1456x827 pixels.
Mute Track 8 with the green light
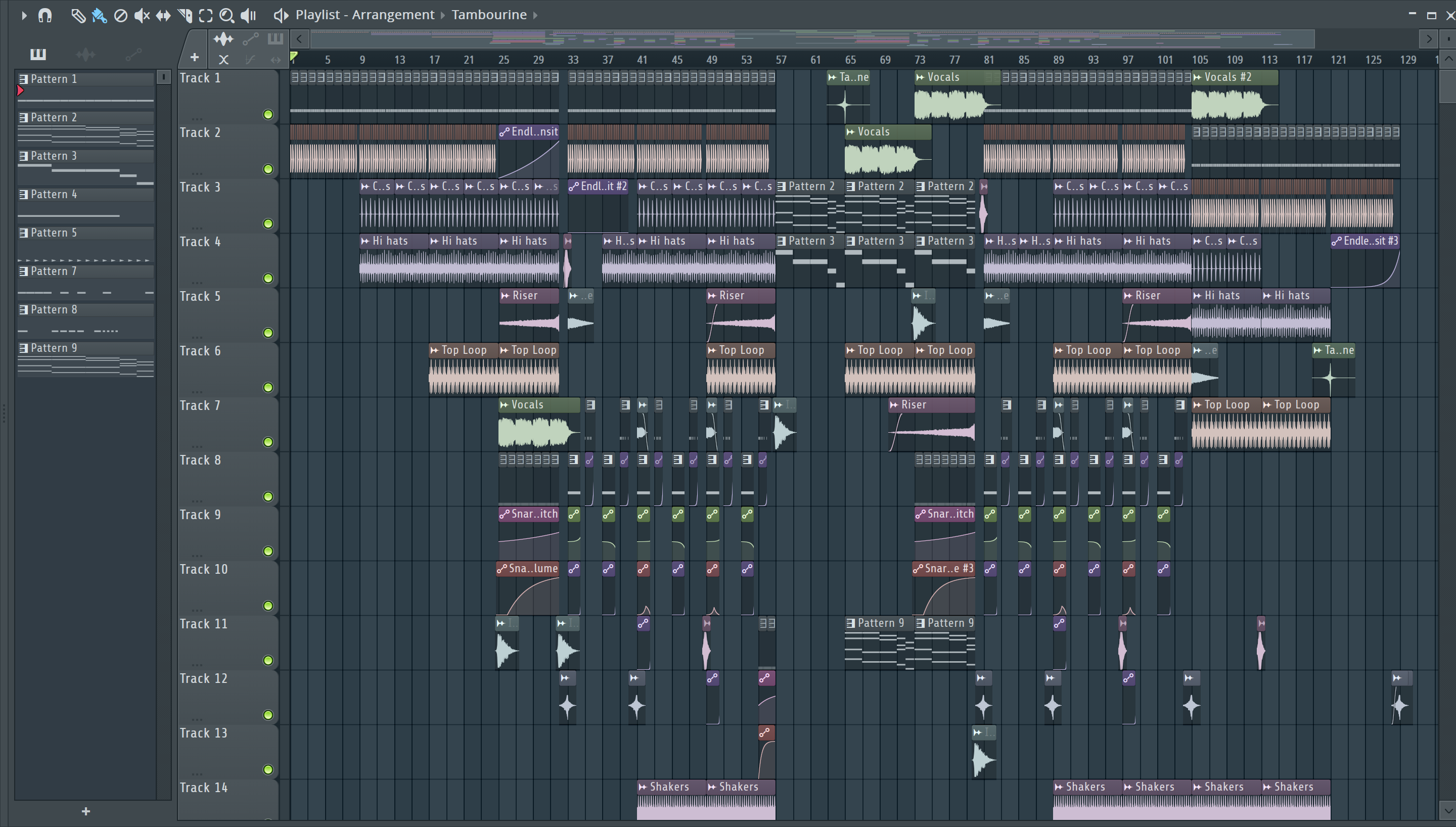click(268, 496)
